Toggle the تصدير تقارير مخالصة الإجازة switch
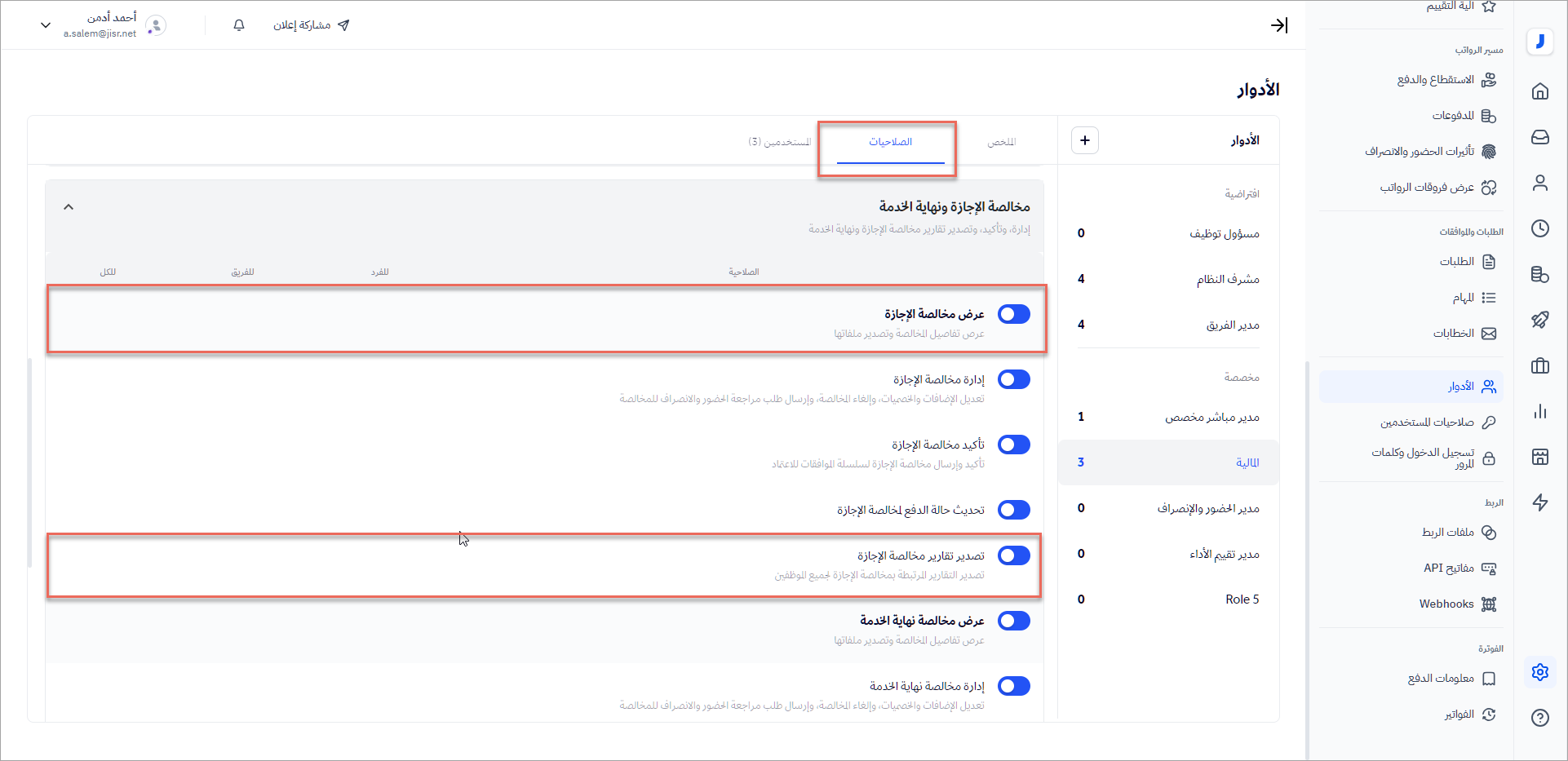This screenshot has height=761, width=1568. (x=1014, y=555)
